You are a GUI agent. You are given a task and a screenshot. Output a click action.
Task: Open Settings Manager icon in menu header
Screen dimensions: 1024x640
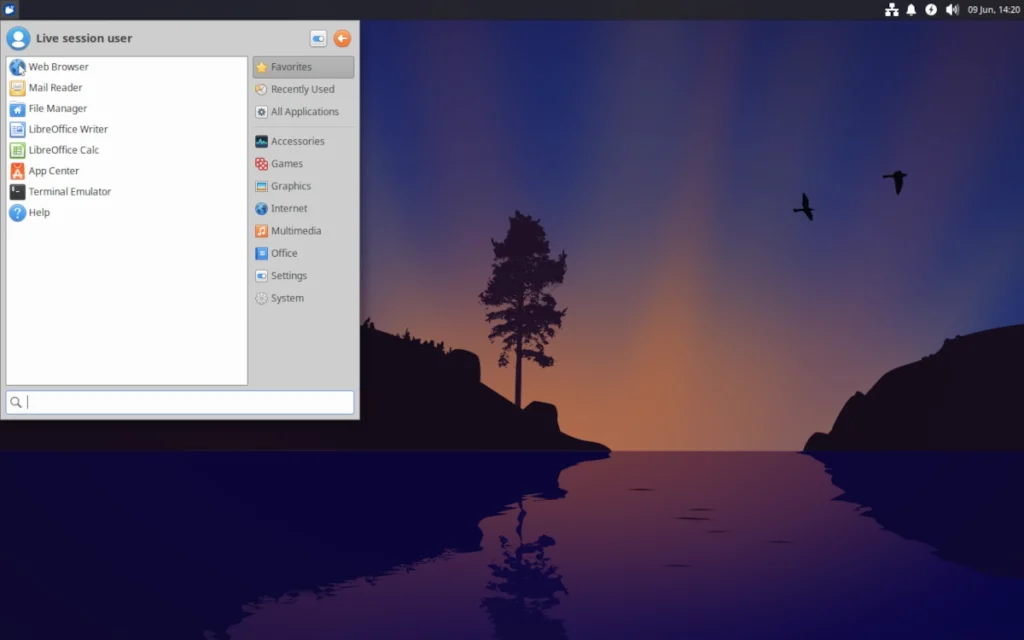click(318, 39)
